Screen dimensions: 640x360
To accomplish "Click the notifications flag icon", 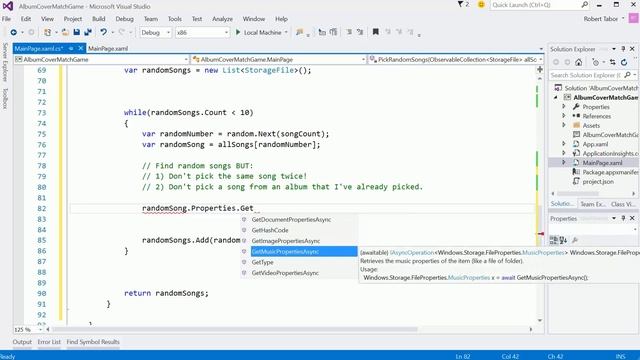I will click(460, 4).
